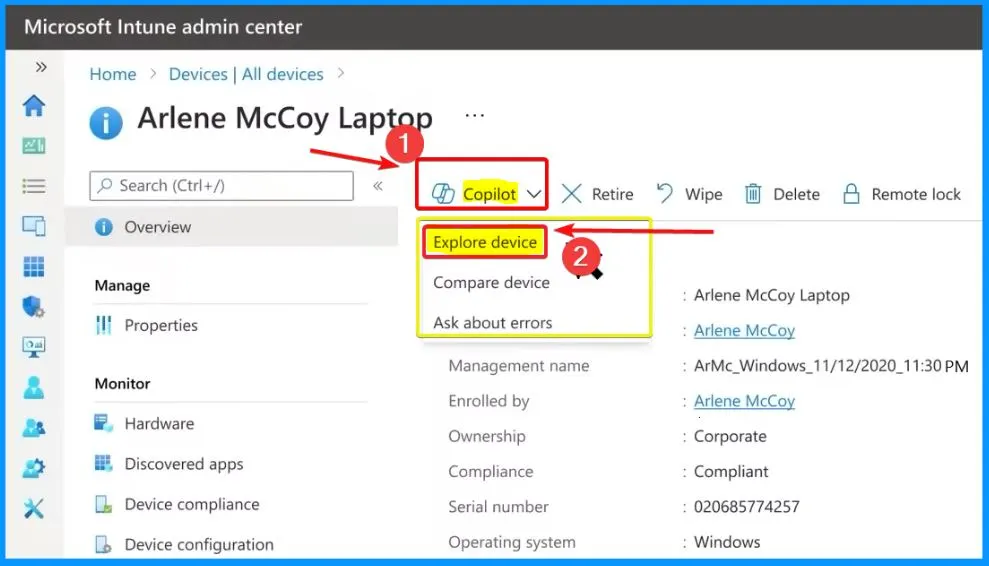The width and height of the screenshot is (989, 566).
Task: Click the Device compliance icon
Action: click(103, 504)
